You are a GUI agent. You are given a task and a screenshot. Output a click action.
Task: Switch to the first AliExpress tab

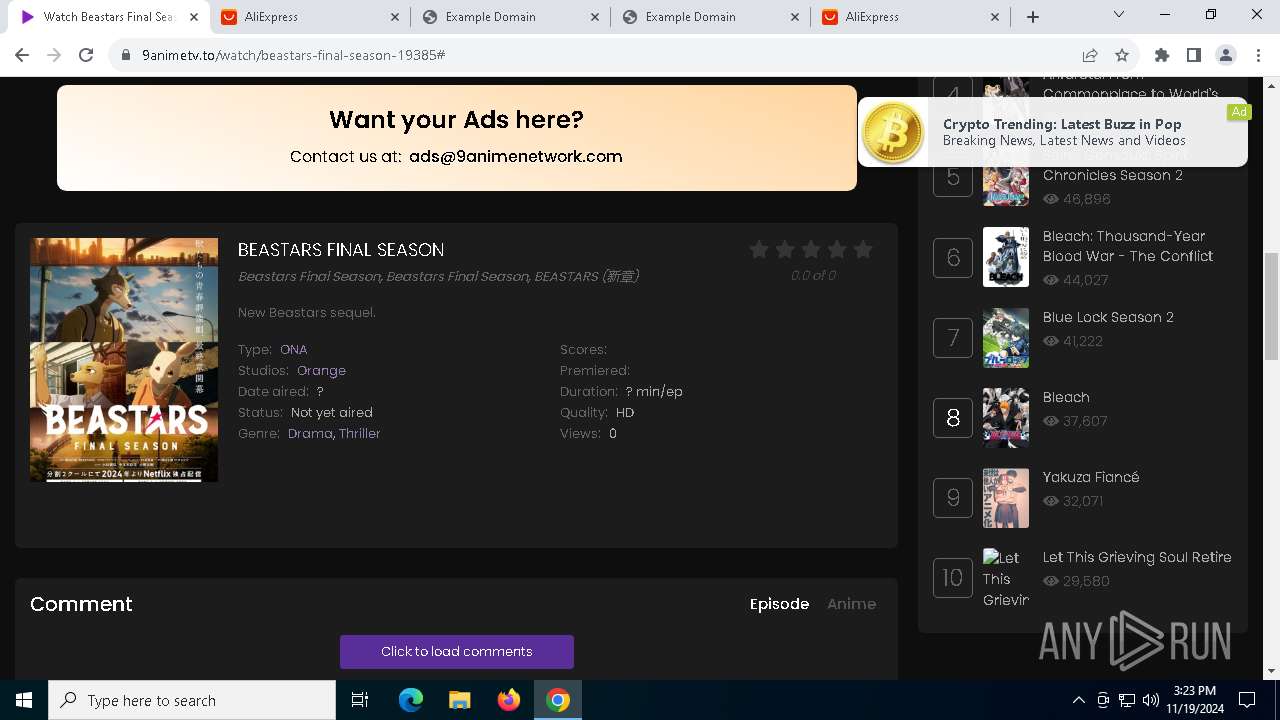tap(310, 17)
